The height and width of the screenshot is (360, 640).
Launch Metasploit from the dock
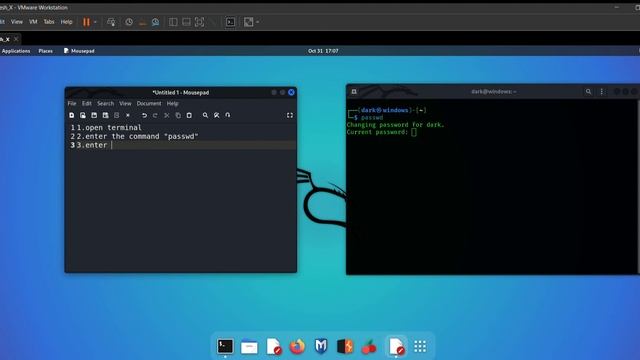pyautogui.click(x=321, y=347)
